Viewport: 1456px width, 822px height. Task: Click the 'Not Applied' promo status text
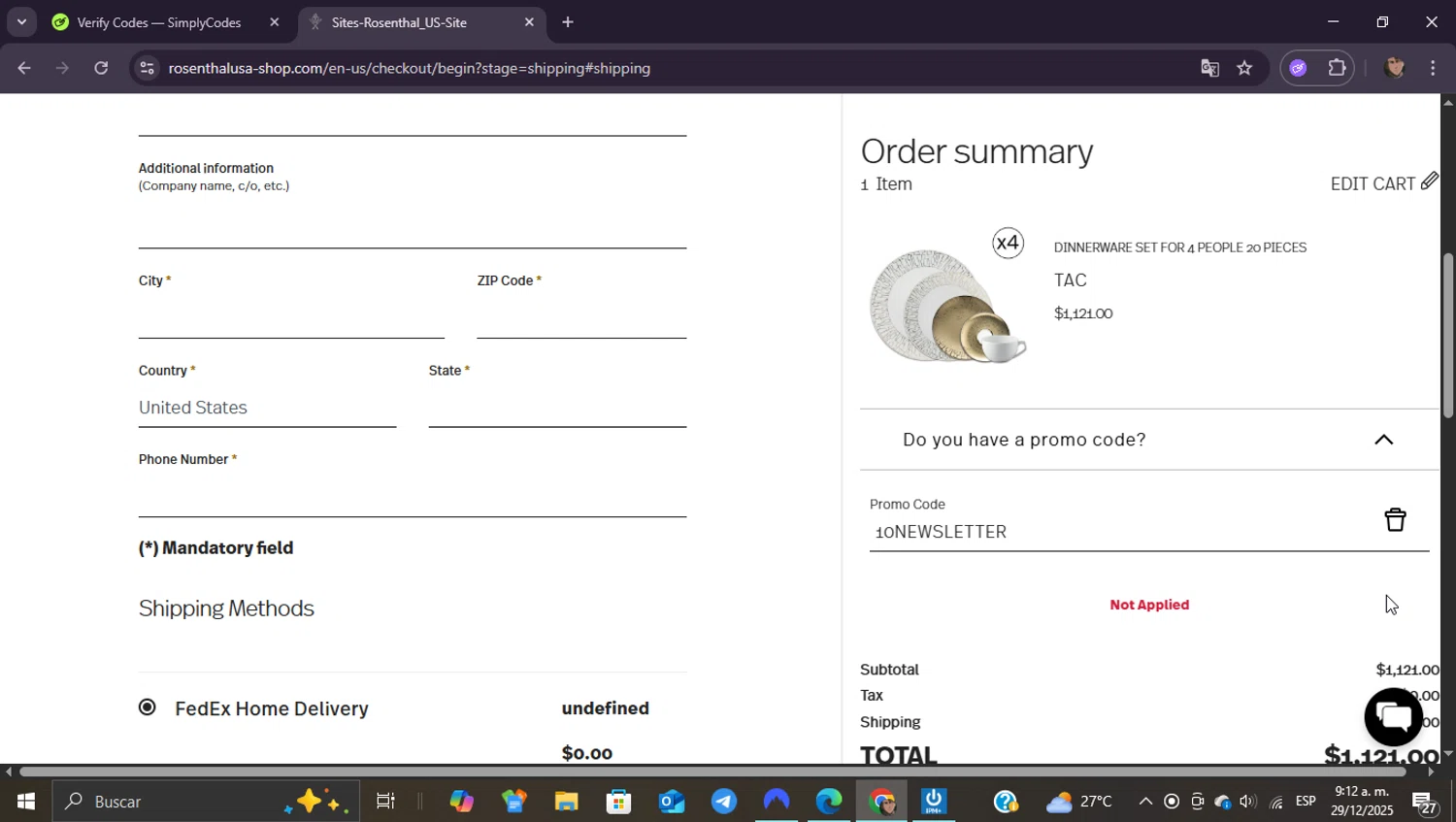pos(1149,605)
